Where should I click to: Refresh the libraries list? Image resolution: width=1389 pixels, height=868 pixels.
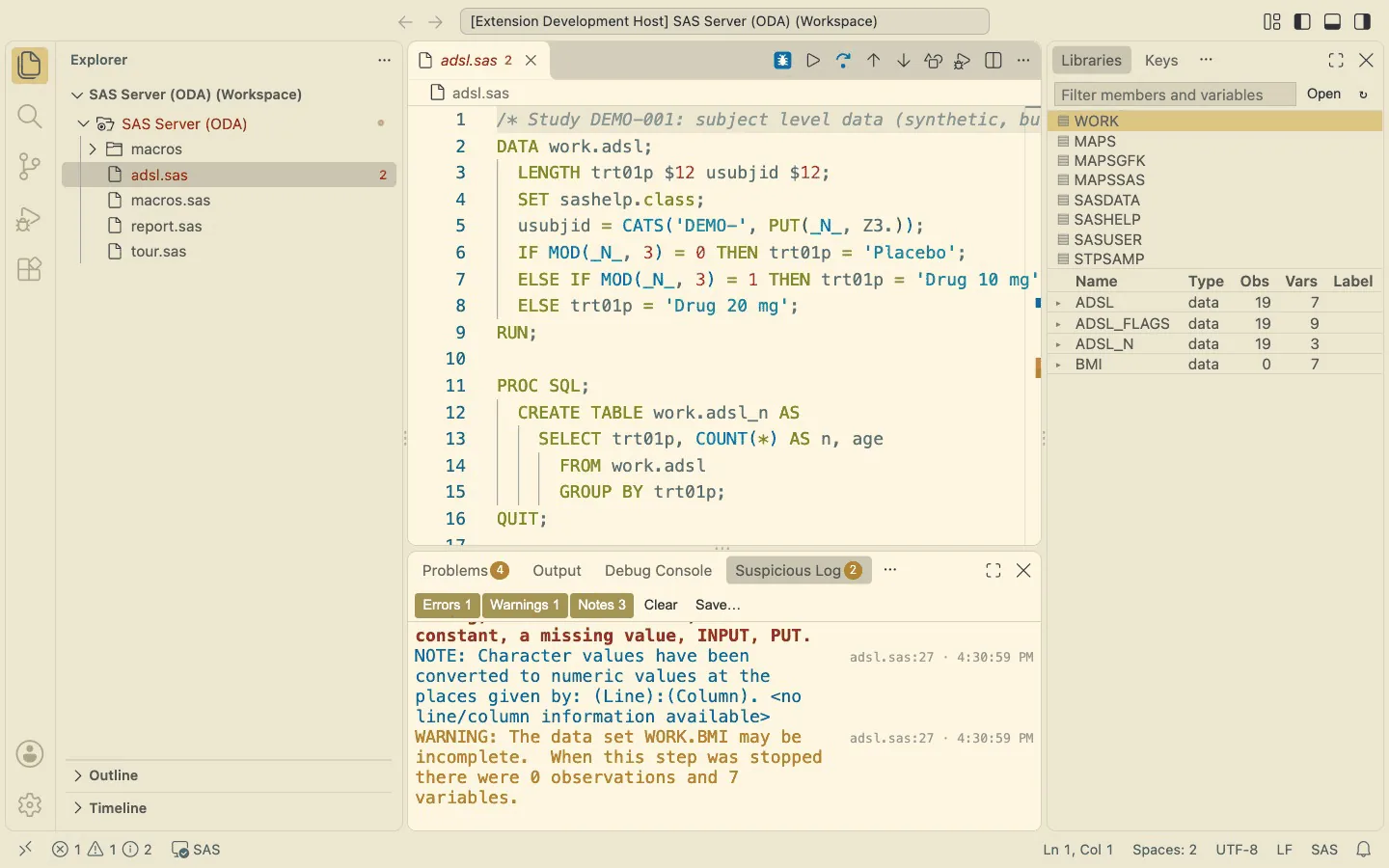click(x=1363, y=95)
